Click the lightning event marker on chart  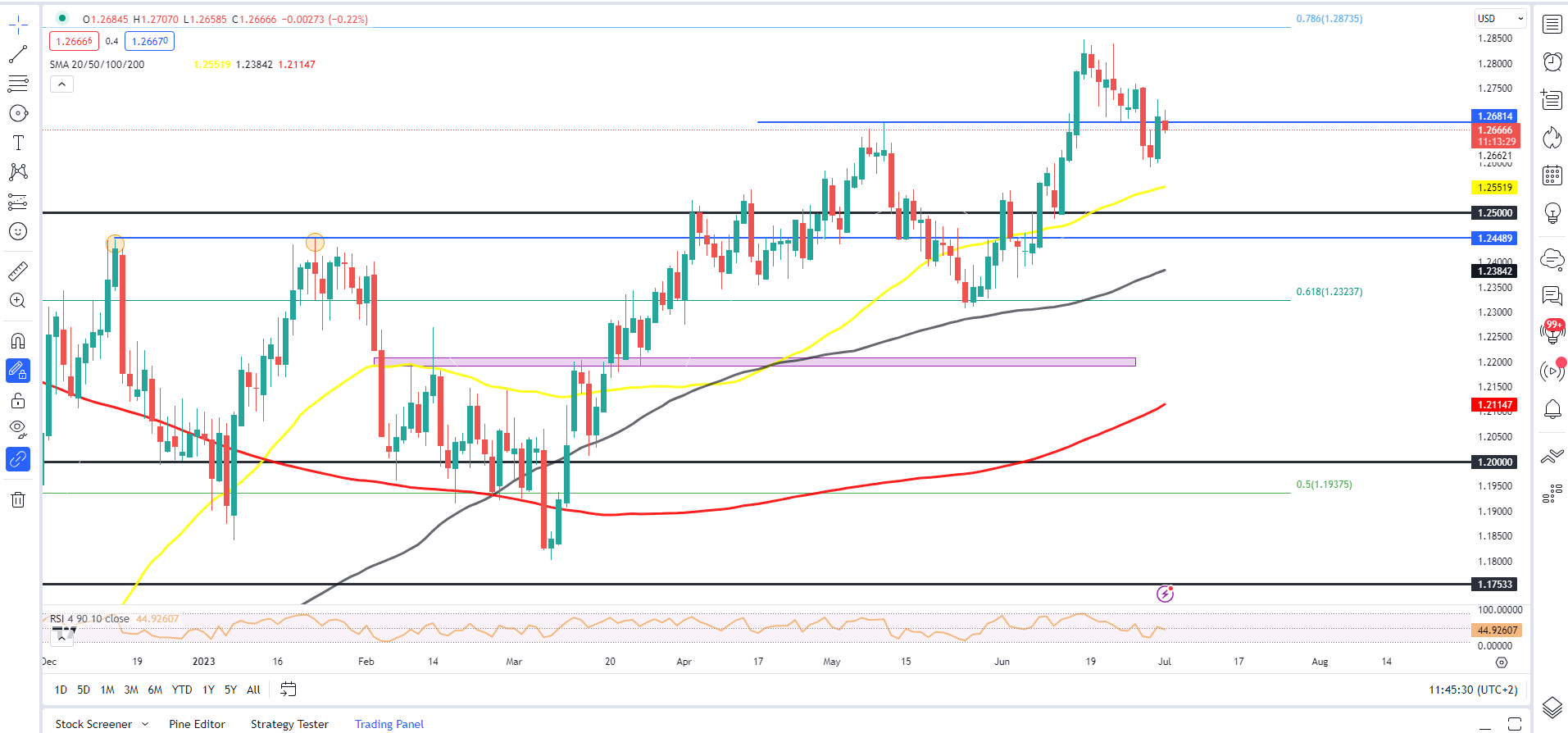(x=1165, y=594)
